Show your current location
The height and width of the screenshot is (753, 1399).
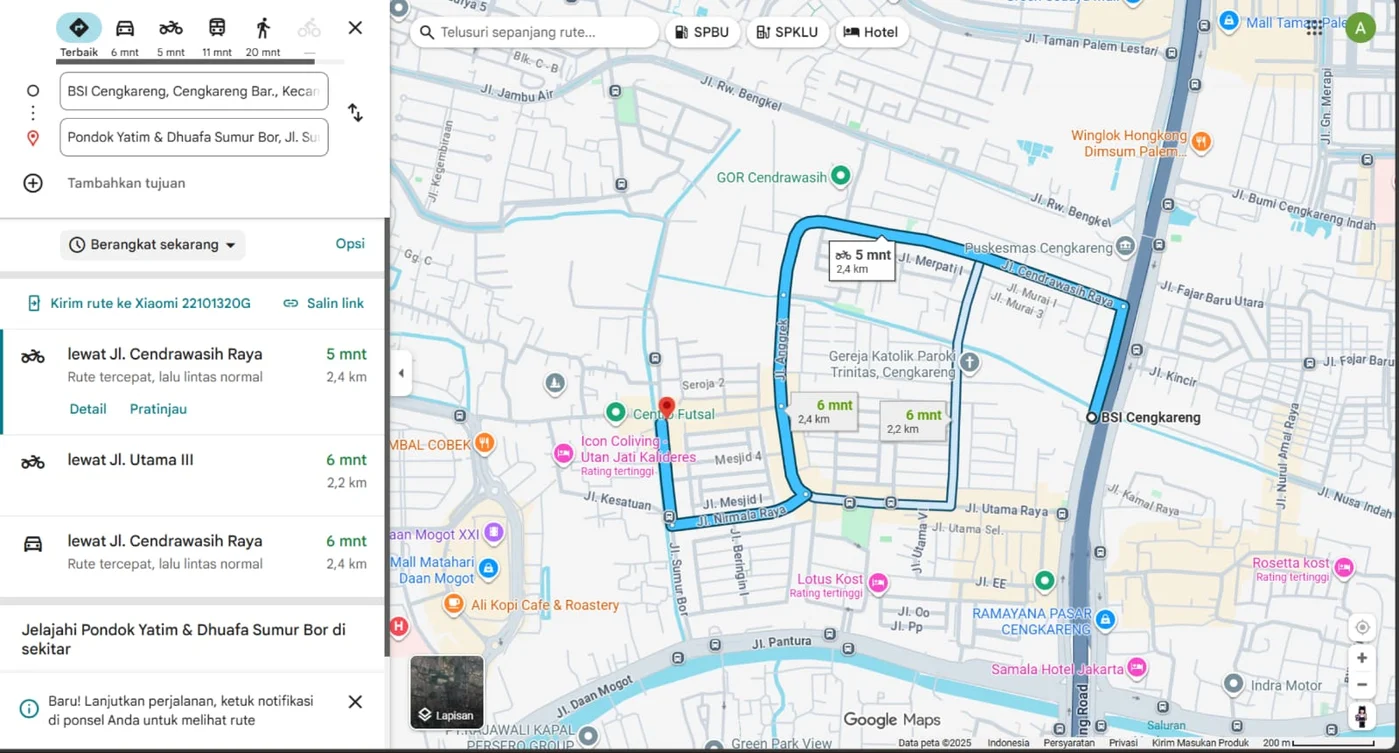click(x=1362, y=628)
